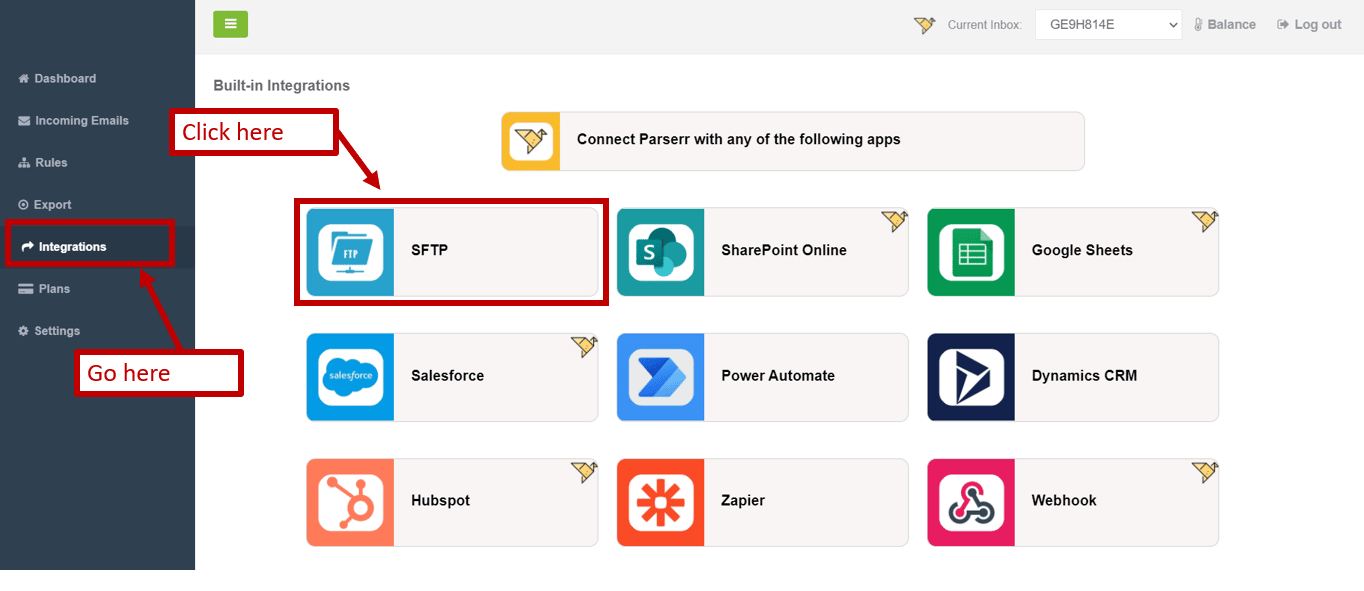Open the Hubspot integration

[x=451, y=502]
